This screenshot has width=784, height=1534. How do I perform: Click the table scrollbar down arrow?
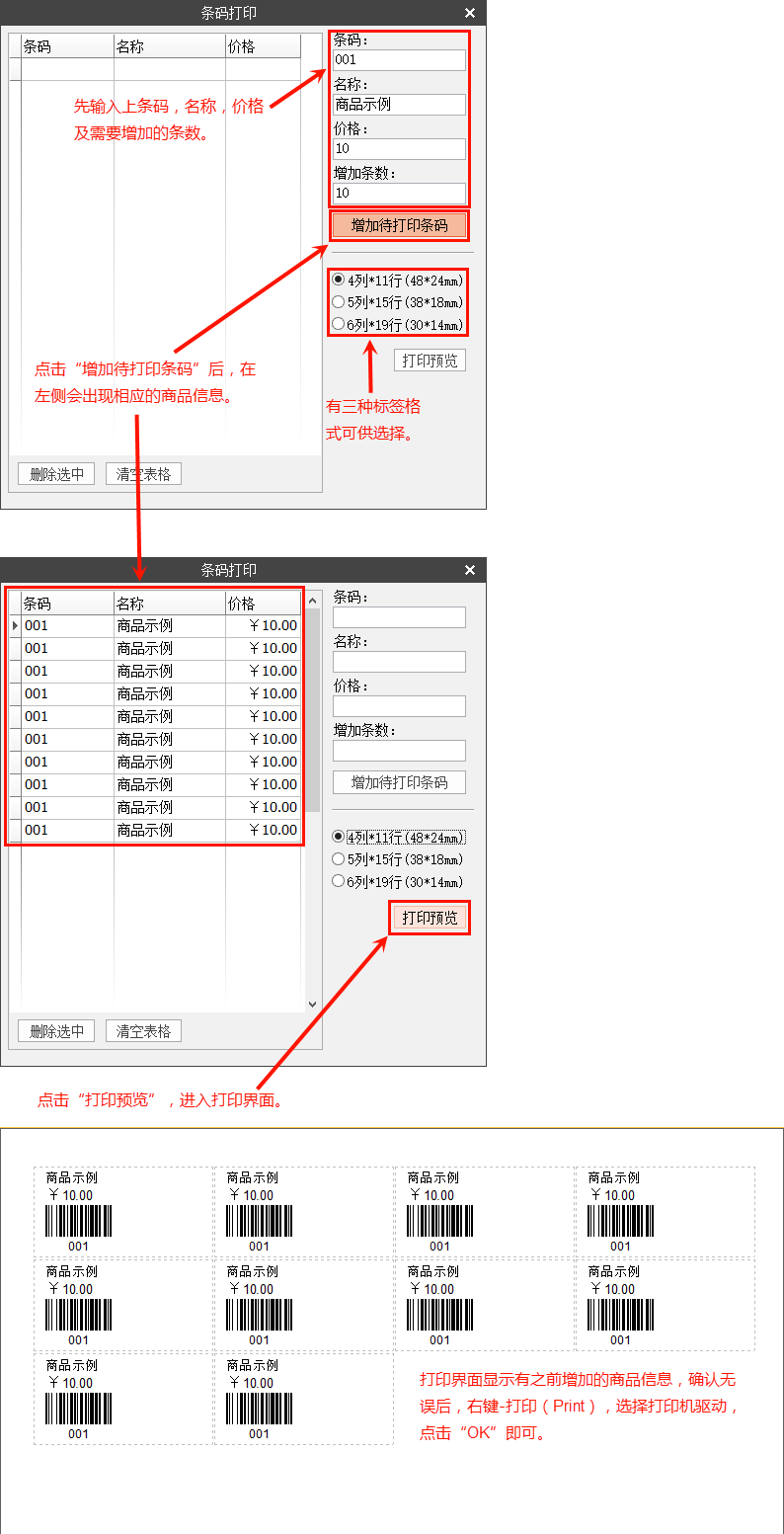pos(313,1004)
